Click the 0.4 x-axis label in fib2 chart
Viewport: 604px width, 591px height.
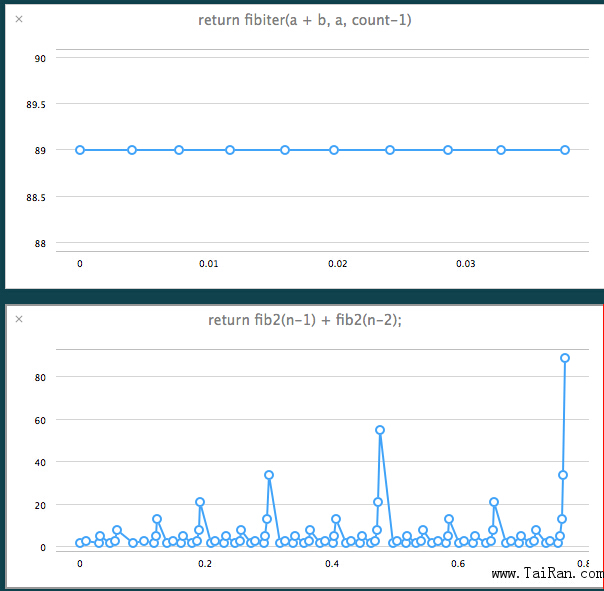[x=332, y=563]
